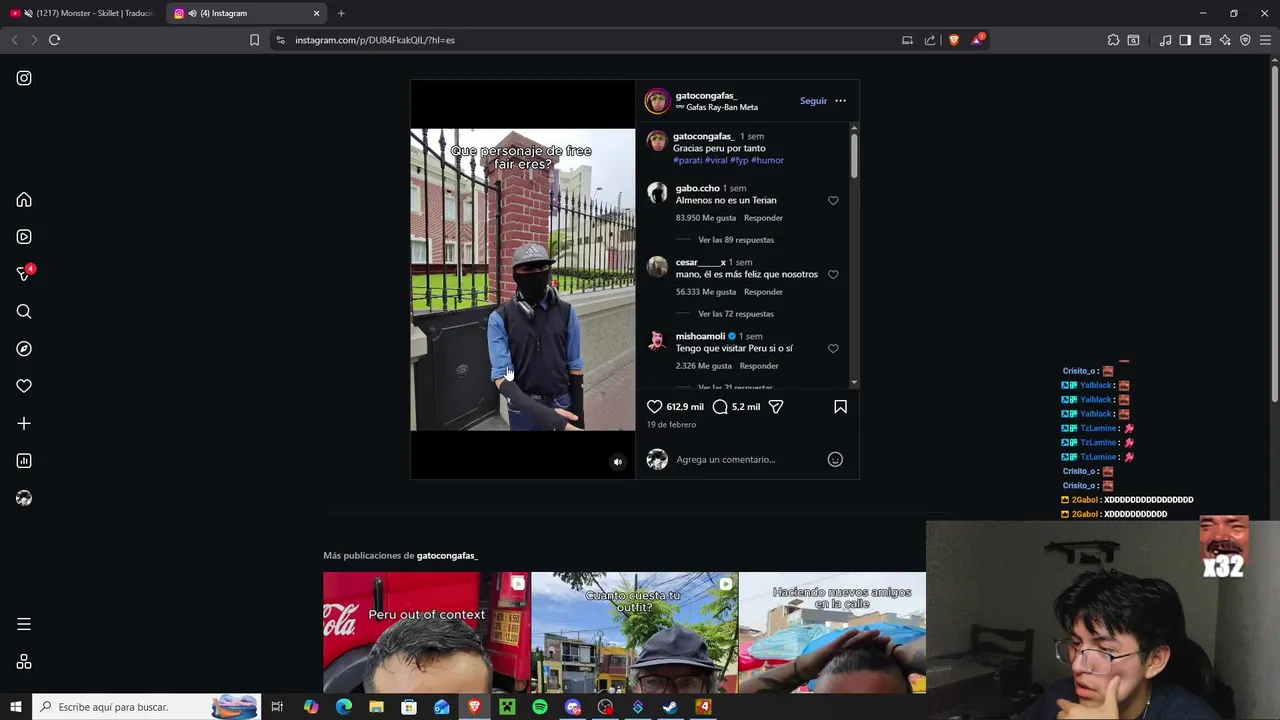Create new post with plus icon
1280x720 pixels.
click(x=24, y=424)
